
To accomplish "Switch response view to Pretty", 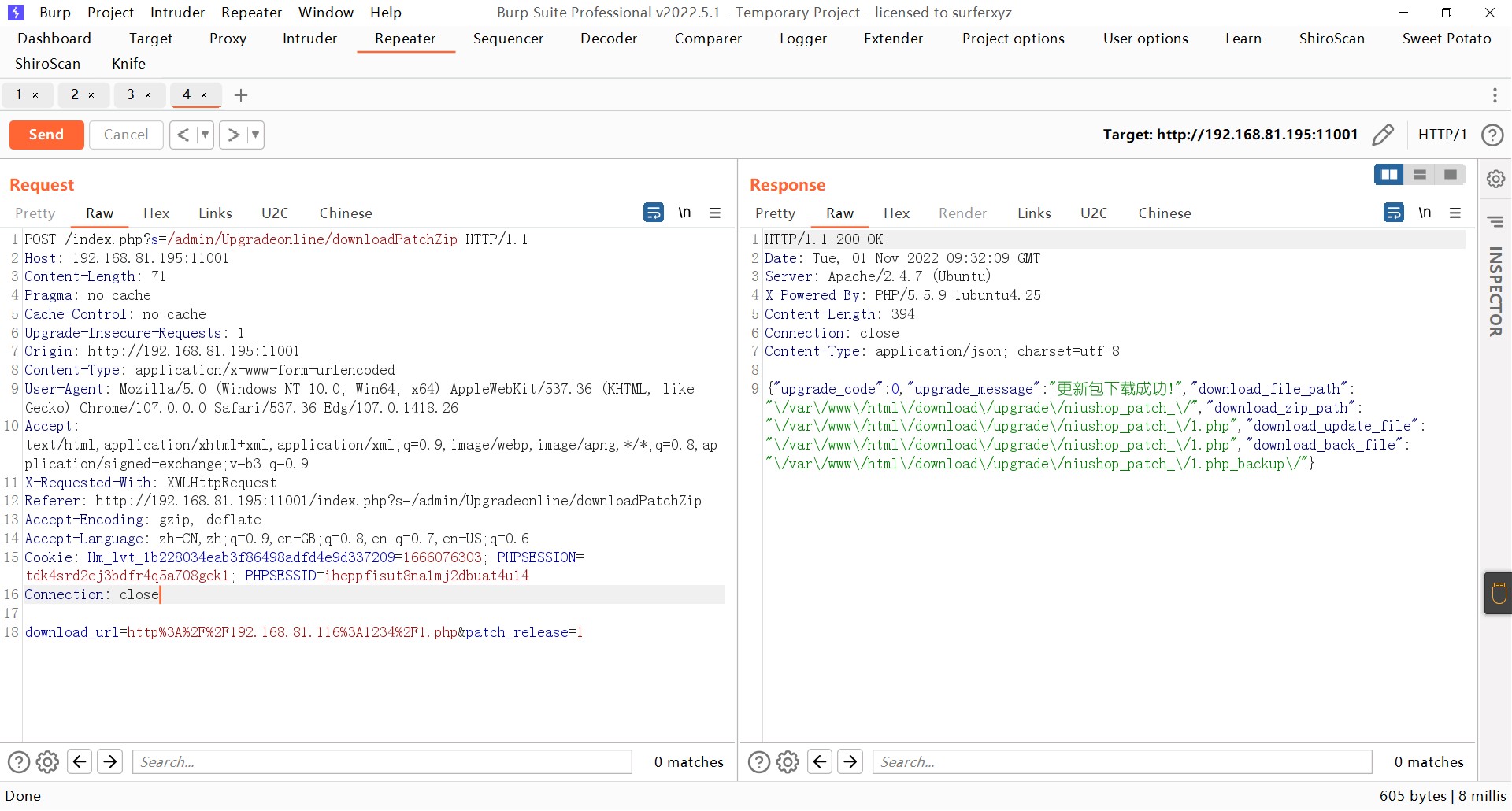I will (776, 213).
